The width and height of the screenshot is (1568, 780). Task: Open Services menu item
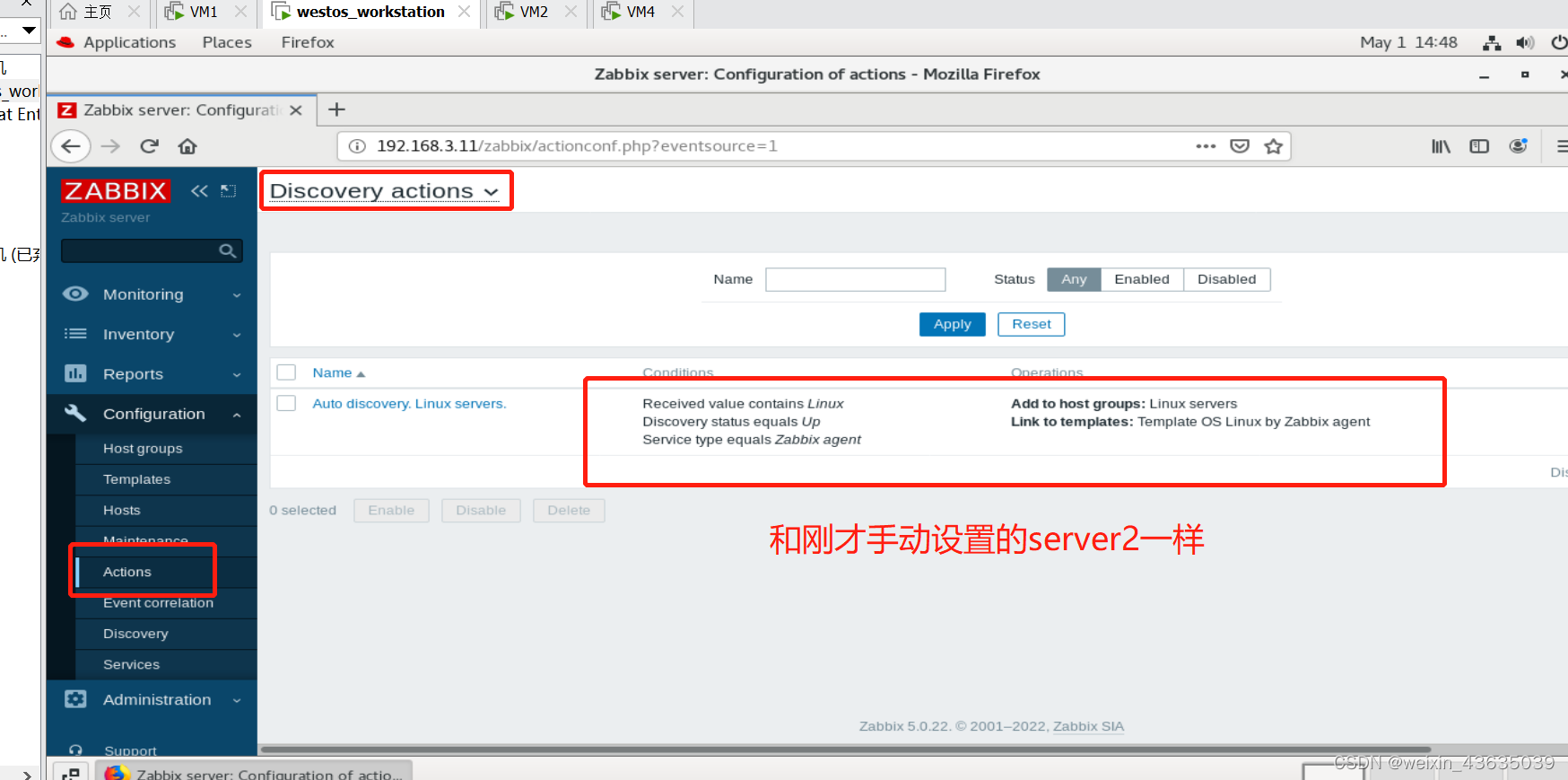[131, 664]
